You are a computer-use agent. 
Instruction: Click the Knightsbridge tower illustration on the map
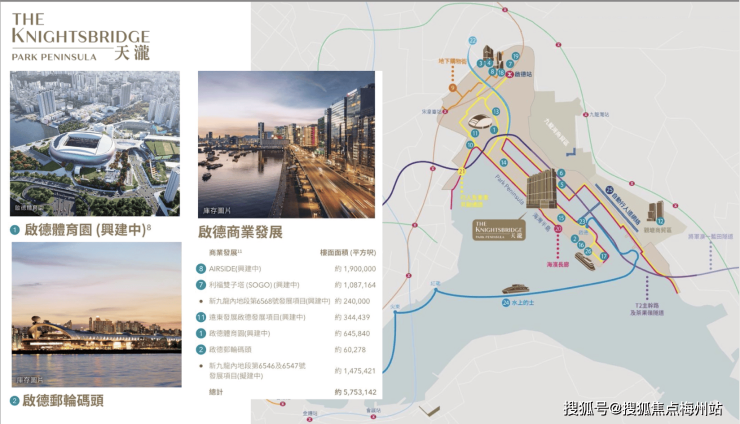pyautogui.click(x=541, y=189)
